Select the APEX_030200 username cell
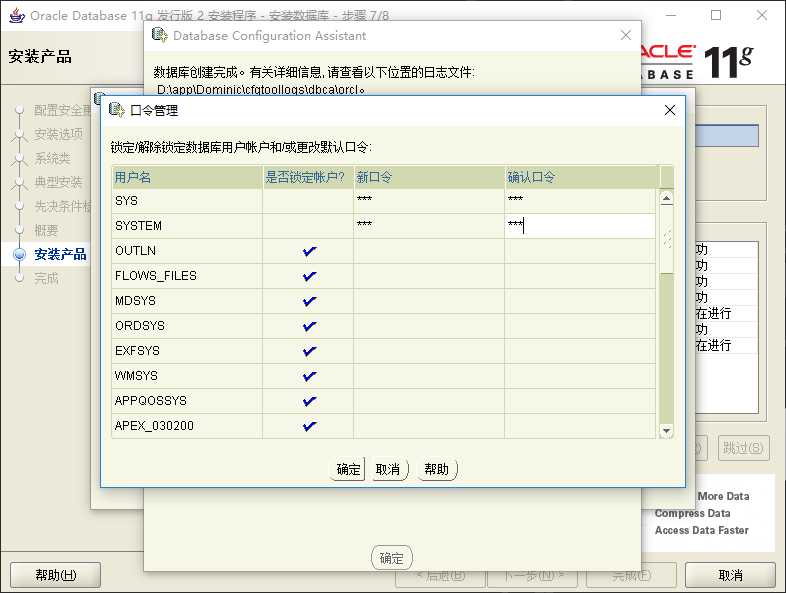This screenshot has height=593, width=786. (x=187, y=426)
